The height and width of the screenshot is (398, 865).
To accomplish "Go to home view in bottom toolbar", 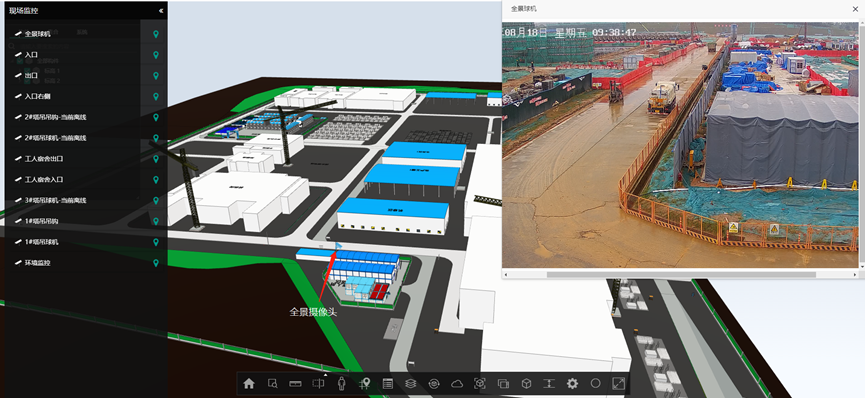I will coord(249,384).
